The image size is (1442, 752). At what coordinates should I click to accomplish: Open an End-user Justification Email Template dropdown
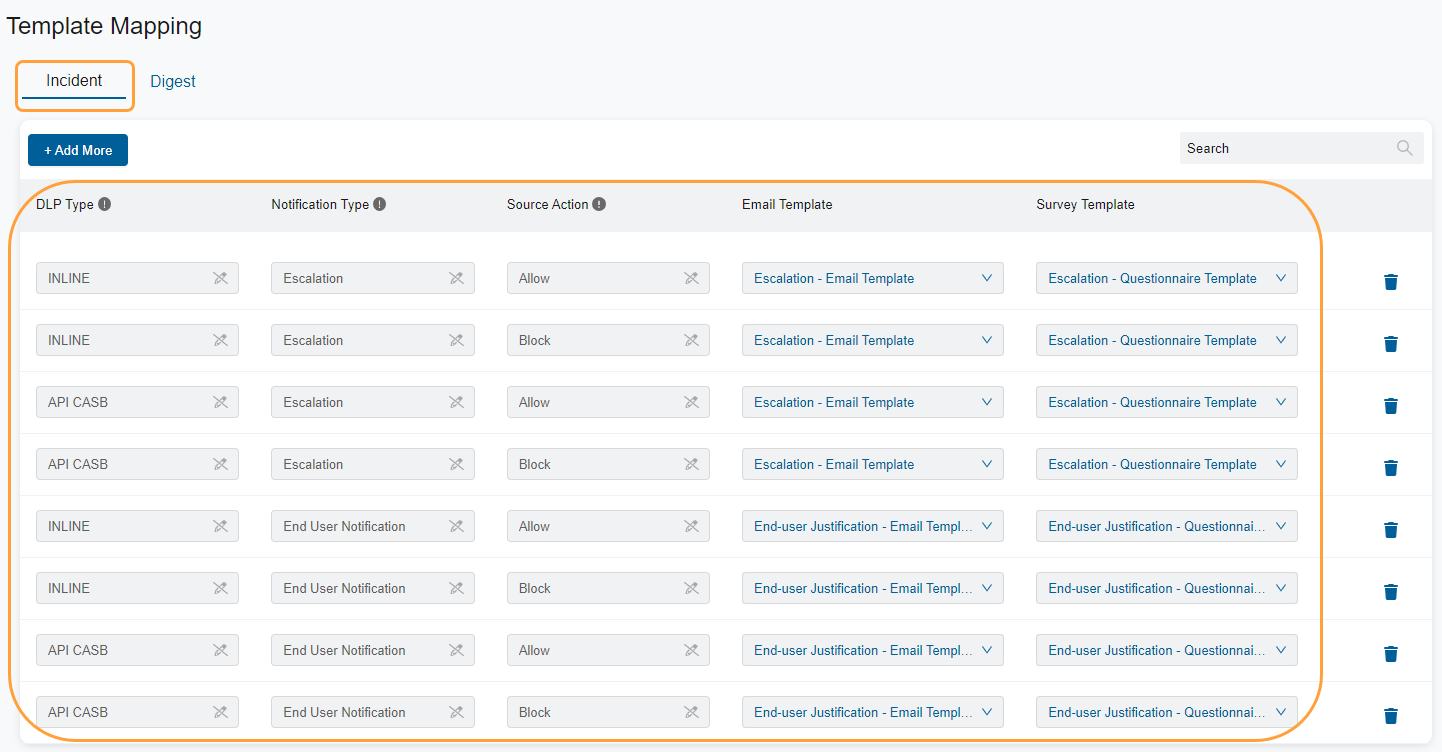point(988,525)
